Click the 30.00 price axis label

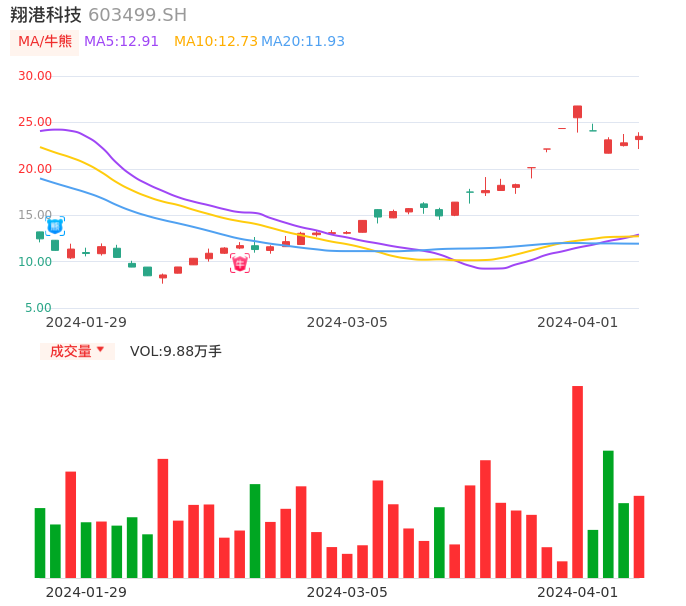coord(36,76)
